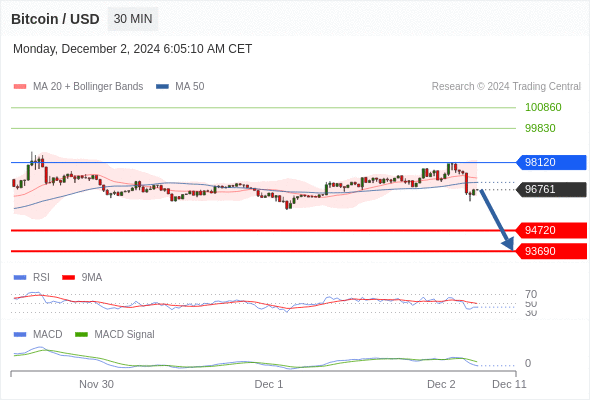590x400 pixels.
Task: Select the 98120 blue pivot price tag
Action: click(551, 163)
